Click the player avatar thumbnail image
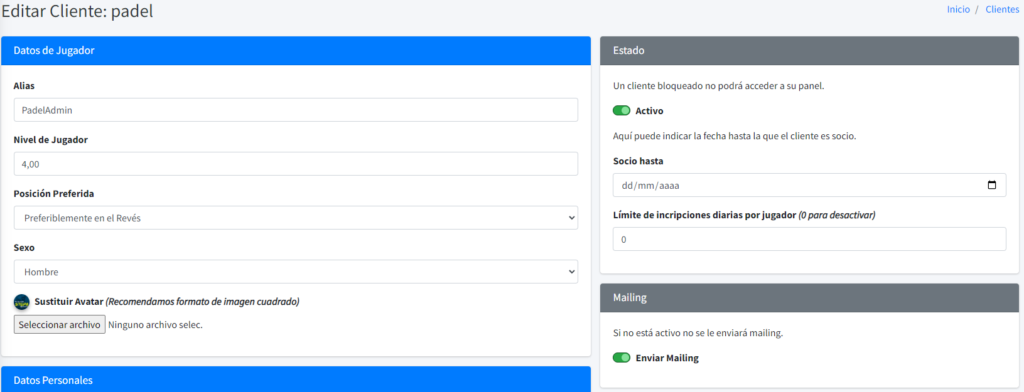Viewport: 1024px width, 392px height. tap(22, 302)
